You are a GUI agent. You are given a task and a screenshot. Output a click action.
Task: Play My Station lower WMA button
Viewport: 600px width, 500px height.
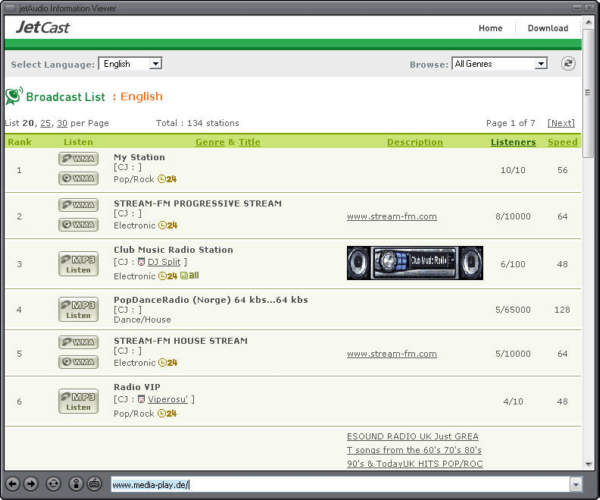[x=78, y=178]
